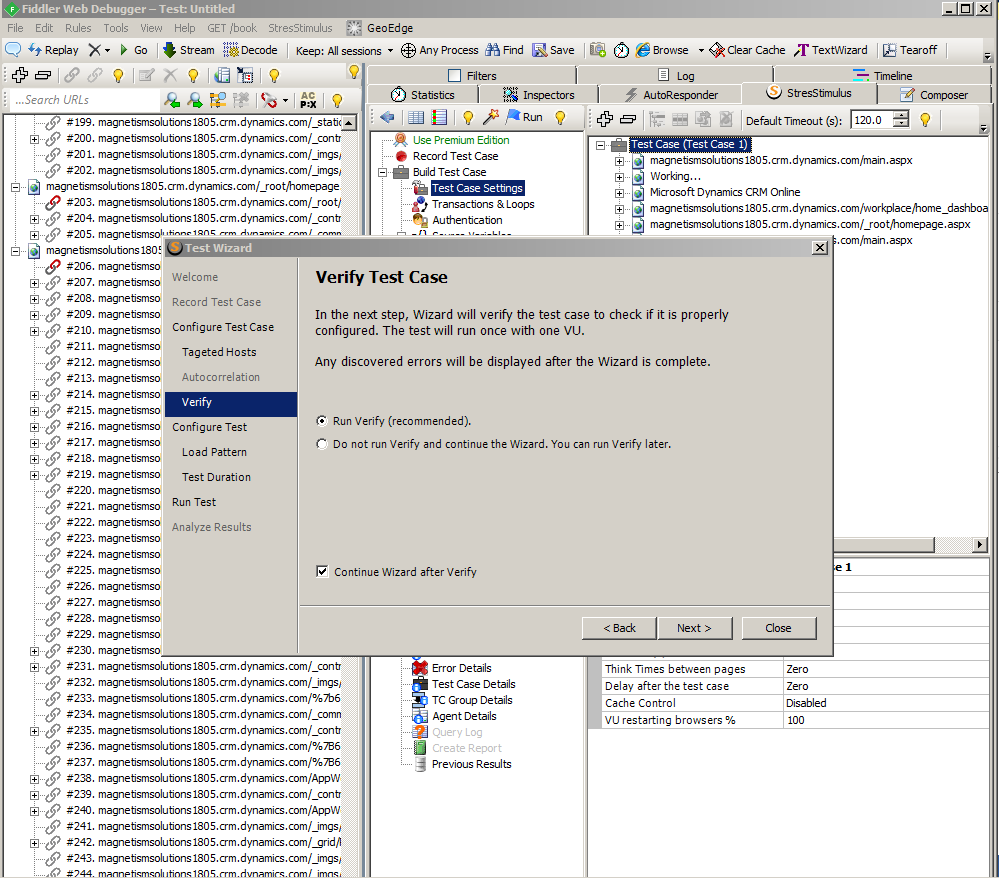Viewport: 999px width, 878px height.
Task: Click the back arrow in StresStimulus toolbar
Action: (x=387, y=117)
